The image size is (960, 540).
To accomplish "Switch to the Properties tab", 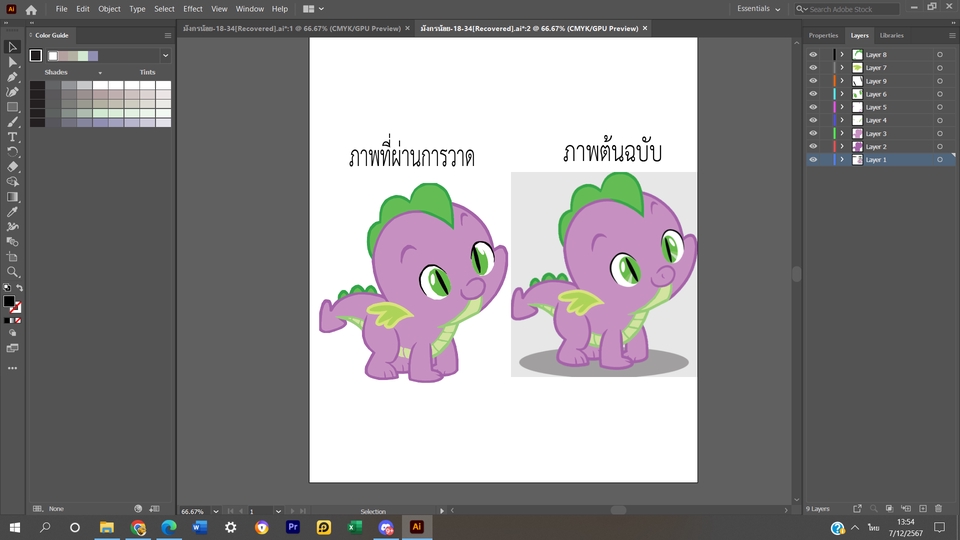I will click(x=823, y=36).
